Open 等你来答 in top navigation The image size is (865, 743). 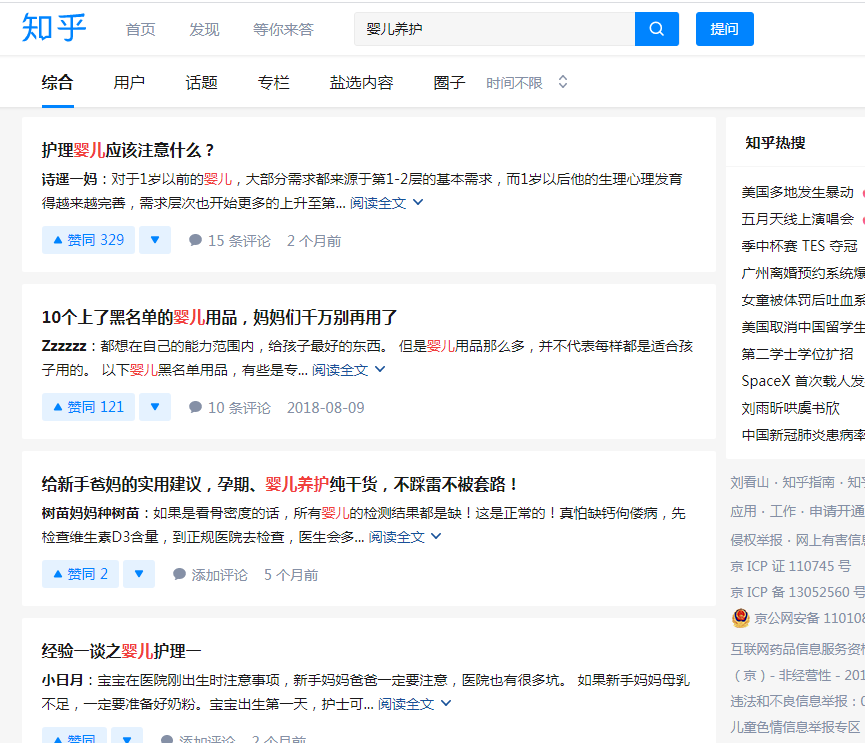click(x=283, y=29)
